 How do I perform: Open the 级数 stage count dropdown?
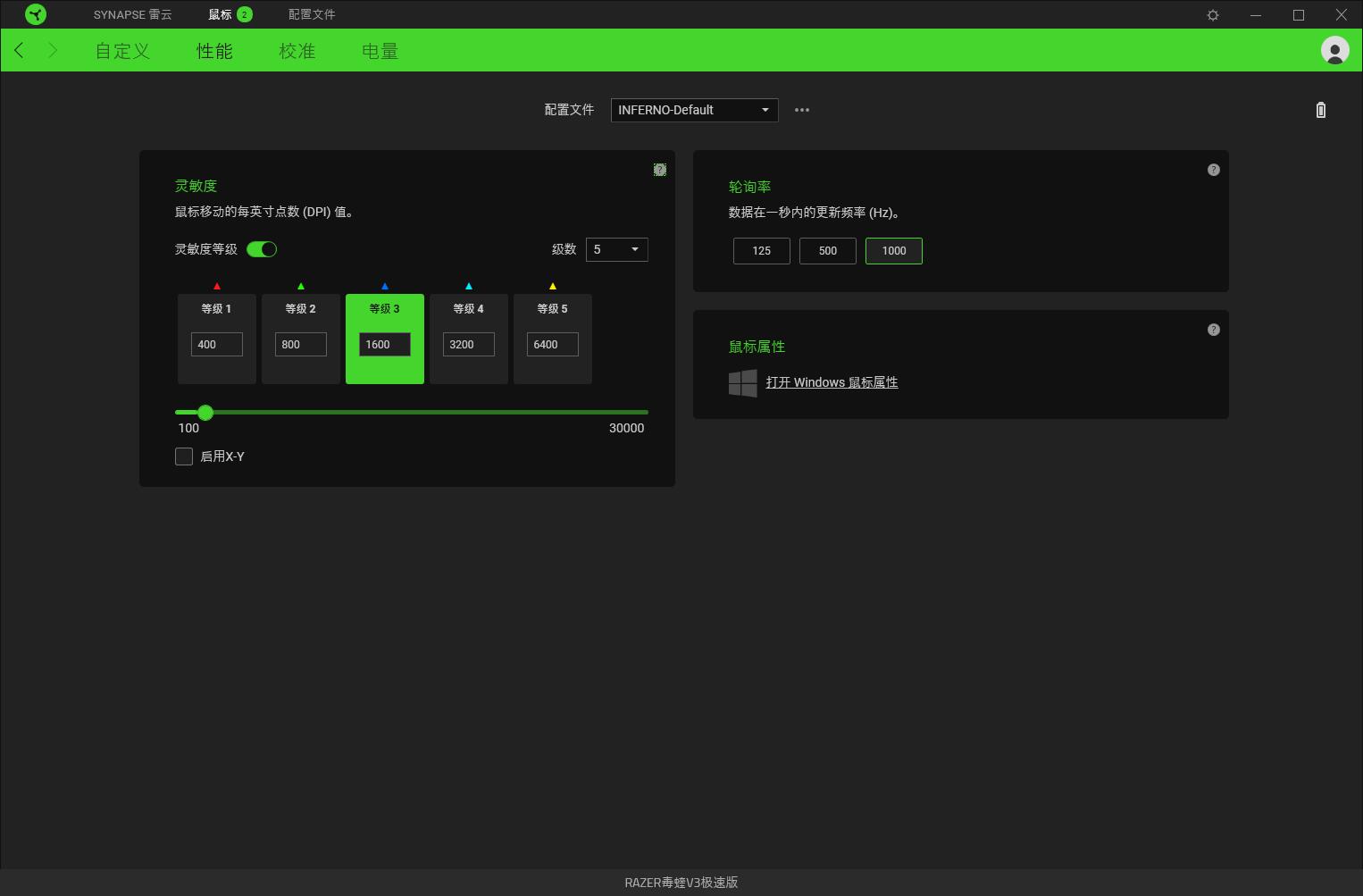[x=616, y=249]
